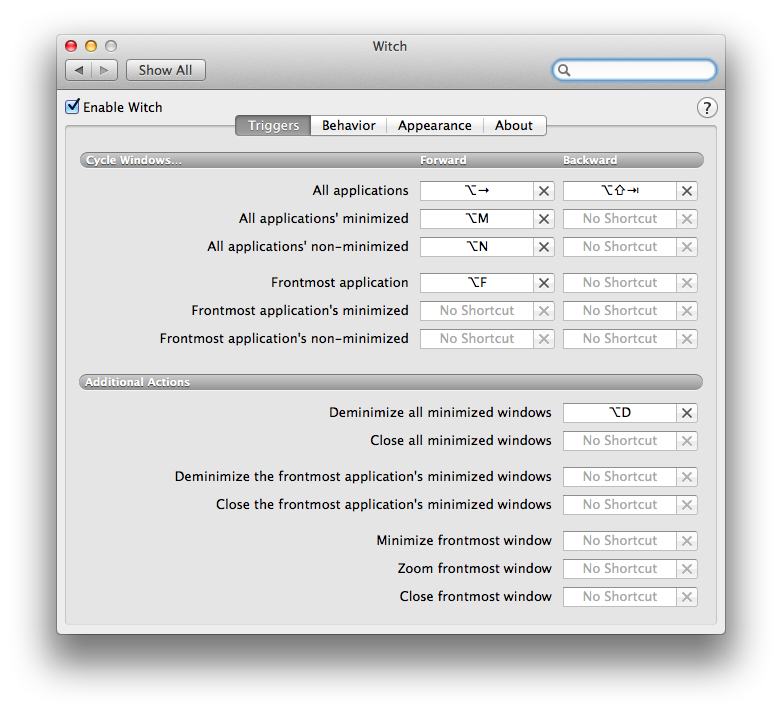
Task: Clear Frontmost application's minimized forward shortcut
Action: (544, 311)
